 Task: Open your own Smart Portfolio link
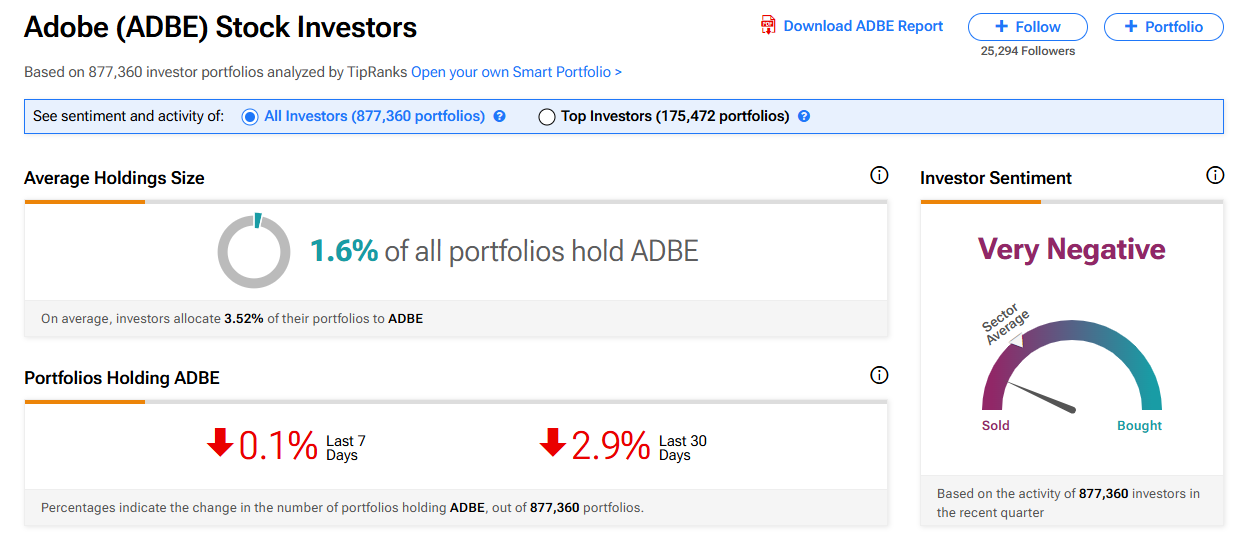click(516, 72)
